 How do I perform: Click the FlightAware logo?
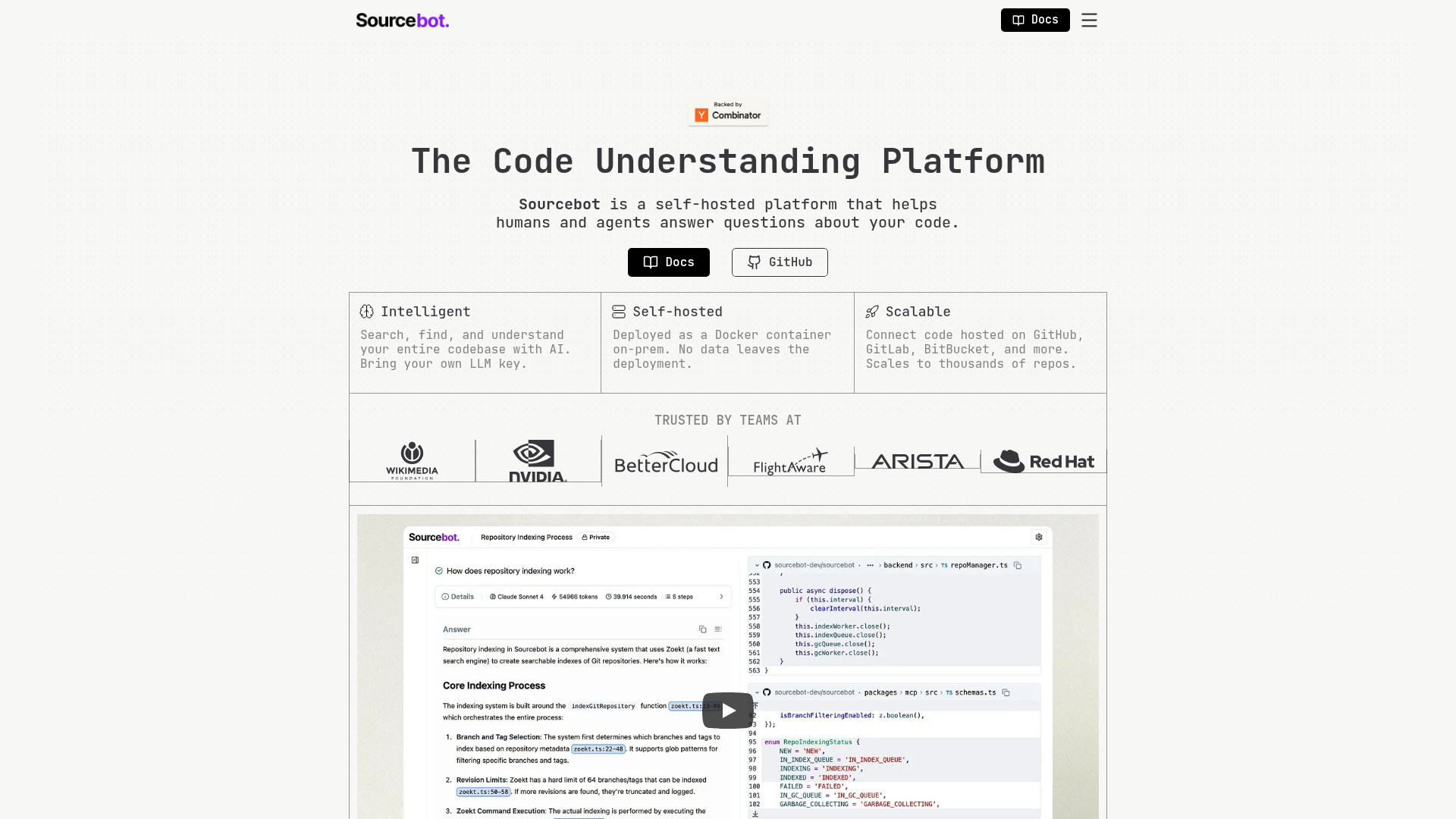(x=790, y=461)
